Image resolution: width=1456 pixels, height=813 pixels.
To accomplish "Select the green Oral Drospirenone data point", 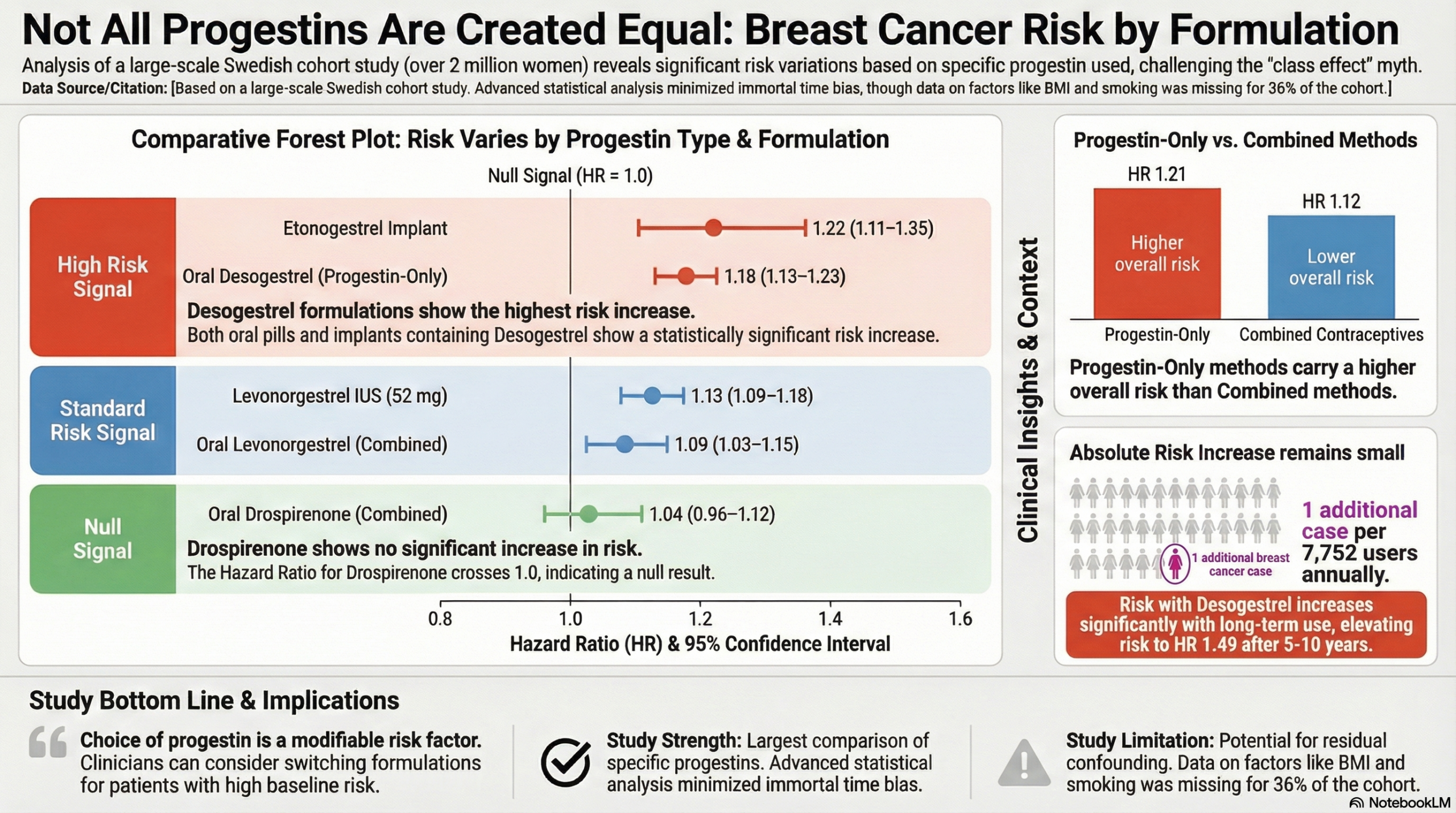I will (589, 514).
